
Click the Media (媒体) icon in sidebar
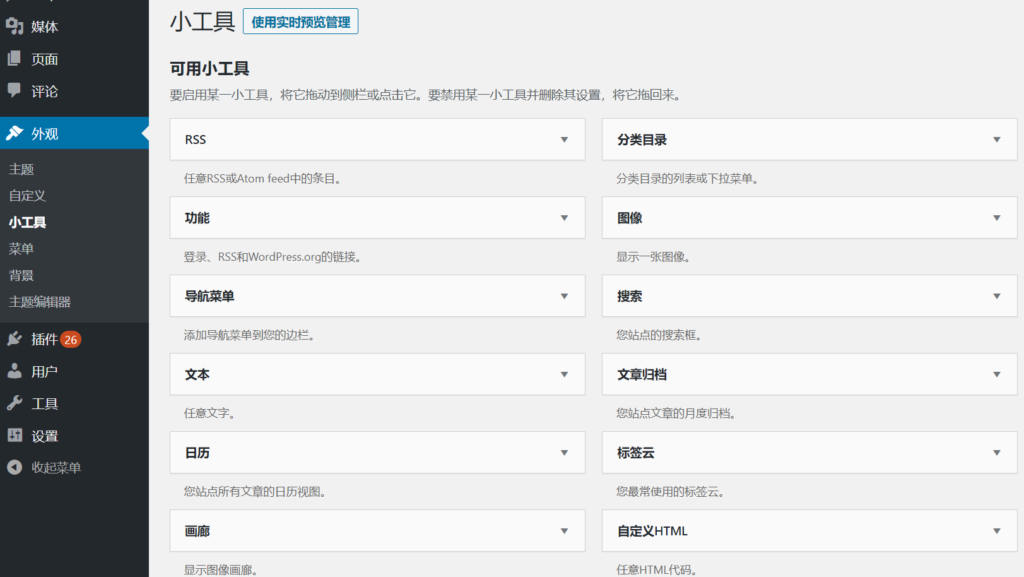15,27
